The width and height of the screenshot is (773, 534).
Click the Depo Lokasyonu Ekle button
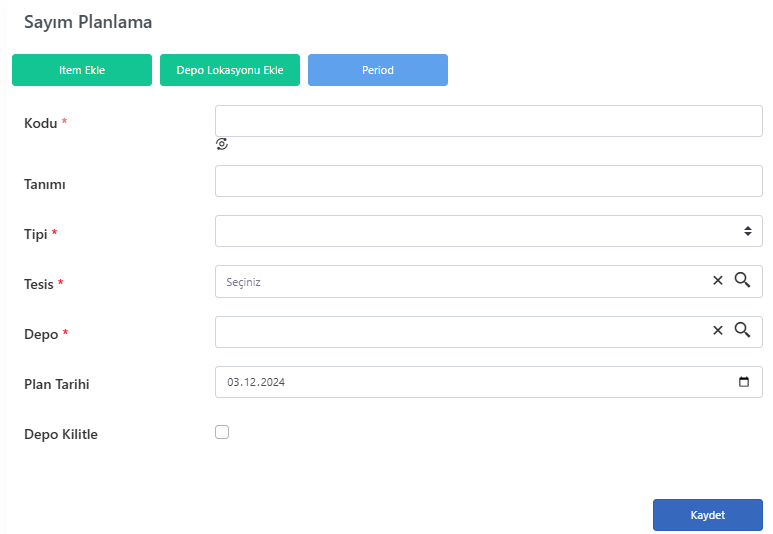click(230, 70)
